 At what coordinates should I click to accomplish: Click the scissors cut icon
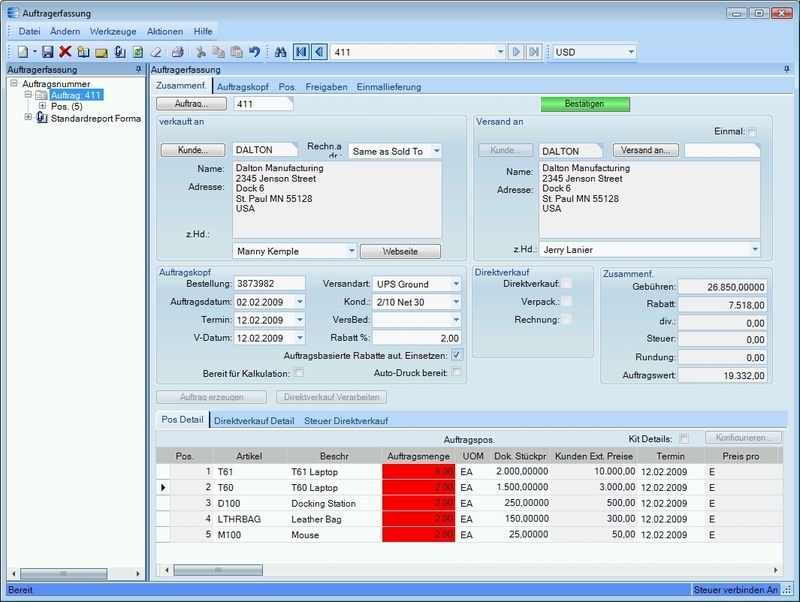click(x=201, y=52)
